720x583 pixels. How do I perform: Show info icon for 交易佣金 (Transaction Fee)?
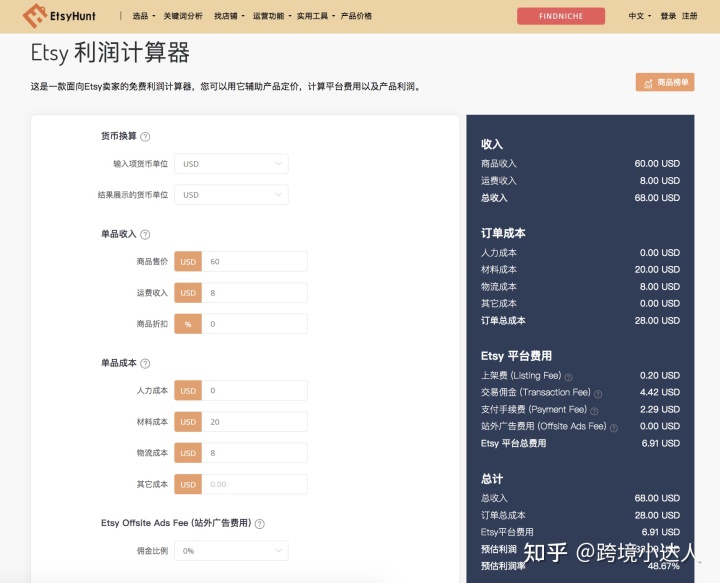pyautogui.click(x=598, y=394)
